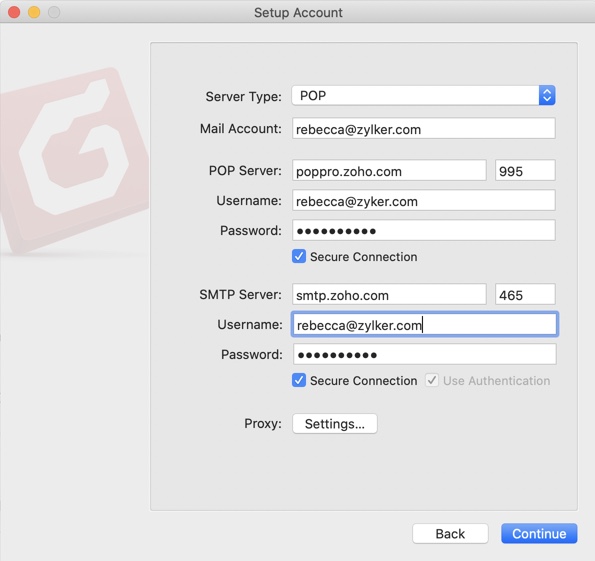Screen dimensions: 595x561
Task: Click the Mail Account label
Action: 241,129
